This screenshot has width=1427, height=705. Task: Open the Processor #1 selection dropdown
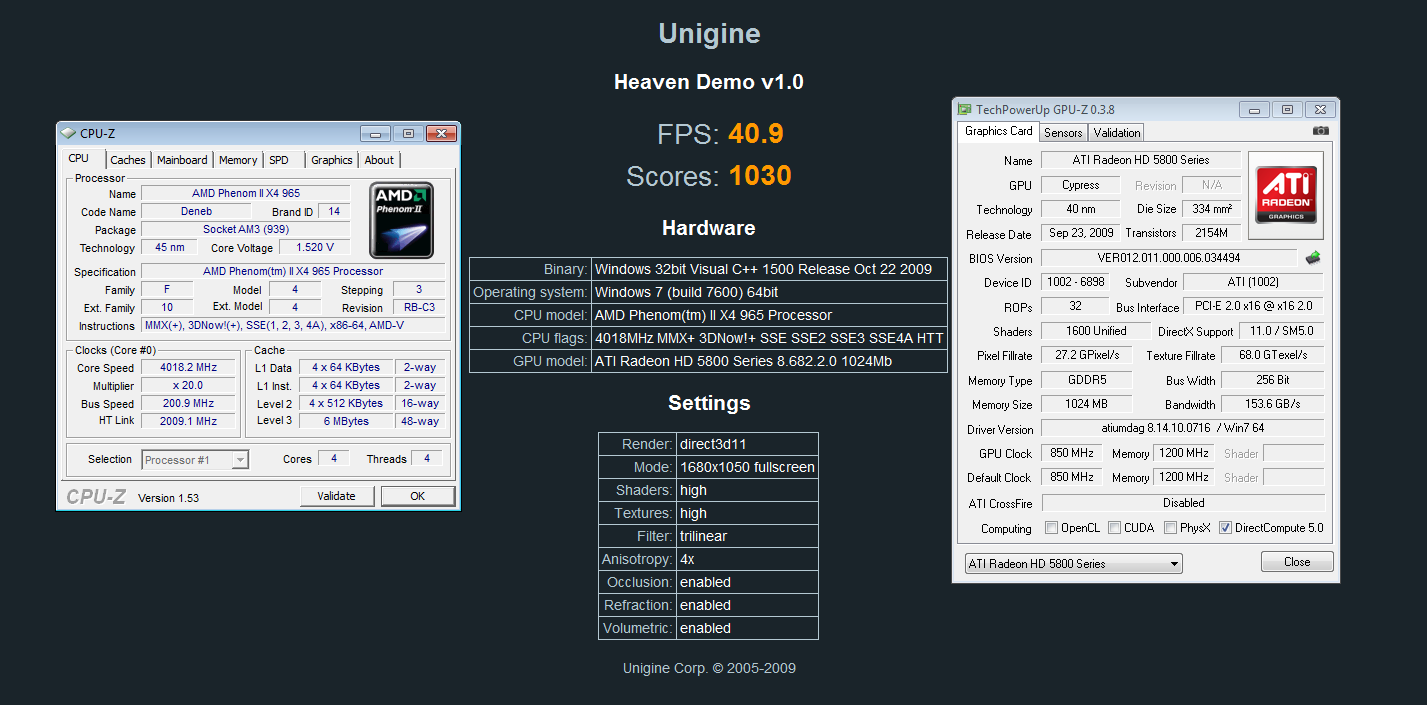pos(195,460)
